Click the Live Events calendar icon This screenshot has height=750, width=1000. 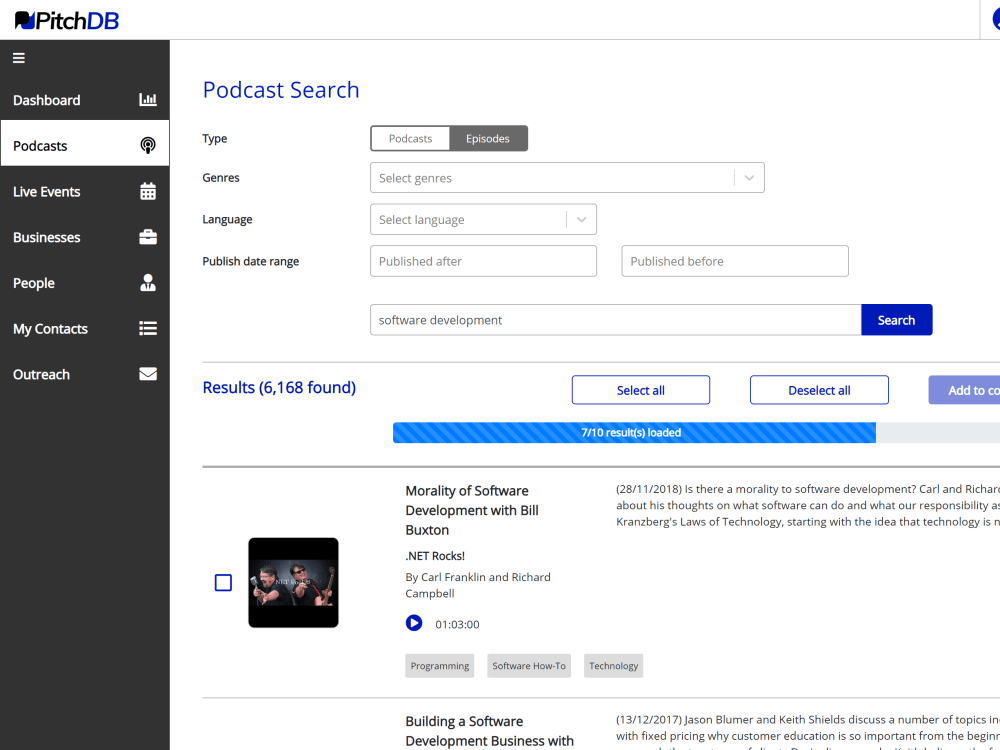(148, 191)
